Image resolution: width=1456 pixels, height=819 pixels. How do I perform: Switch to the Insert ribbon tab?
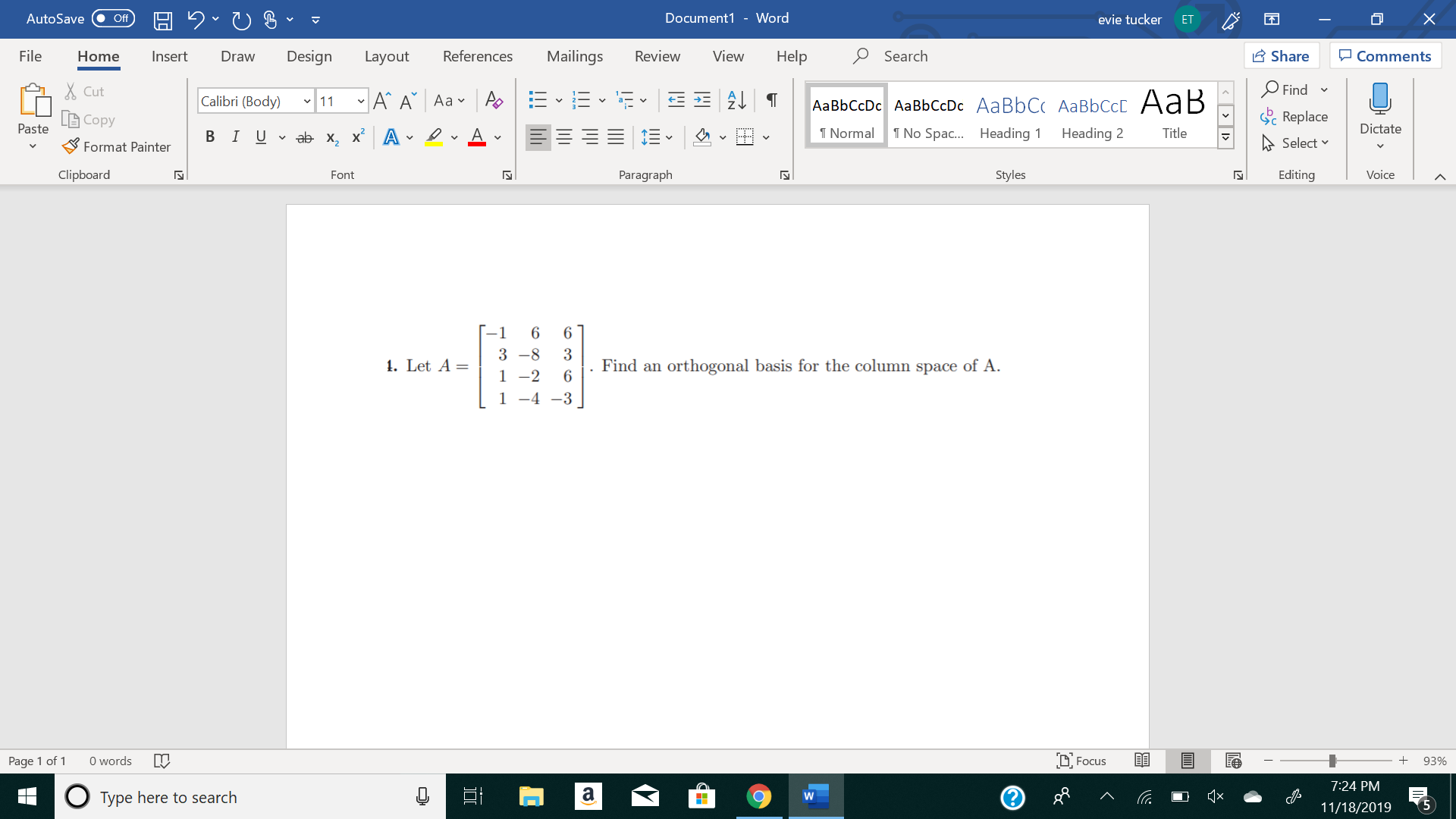[168, 56]
